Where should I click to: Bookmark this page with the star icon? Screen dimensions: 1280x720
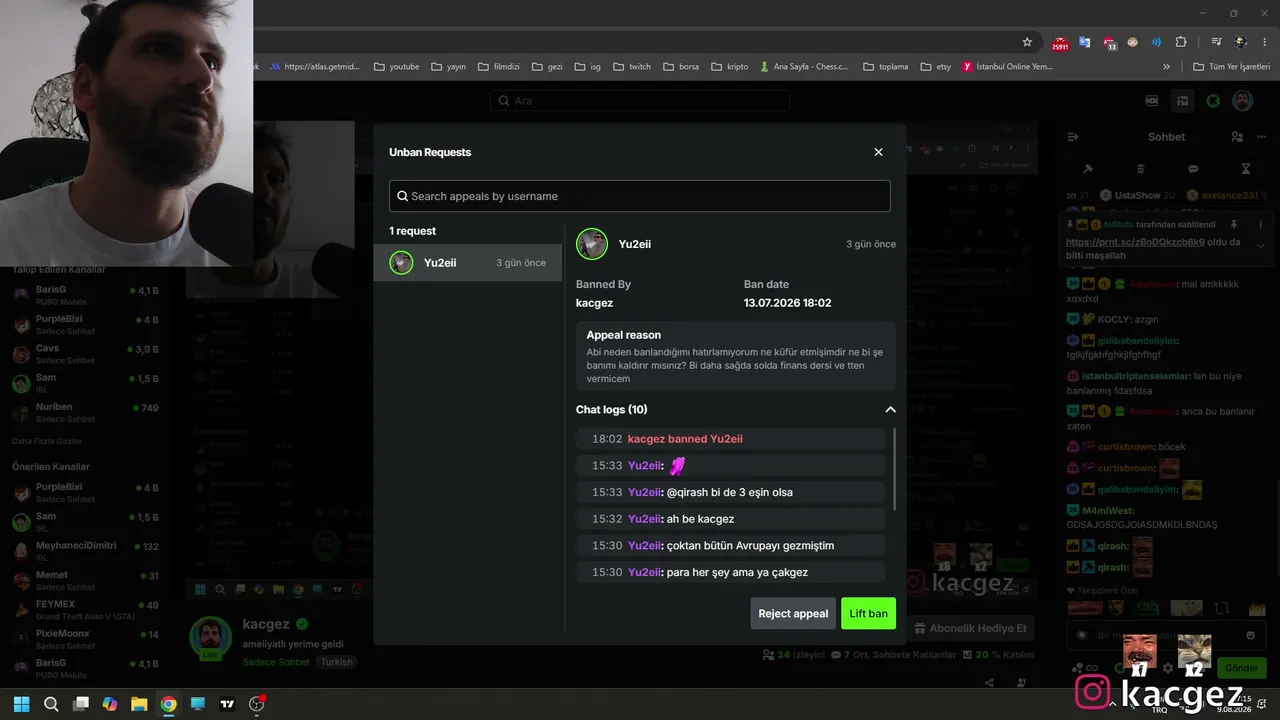click(x=1027, y=42)
